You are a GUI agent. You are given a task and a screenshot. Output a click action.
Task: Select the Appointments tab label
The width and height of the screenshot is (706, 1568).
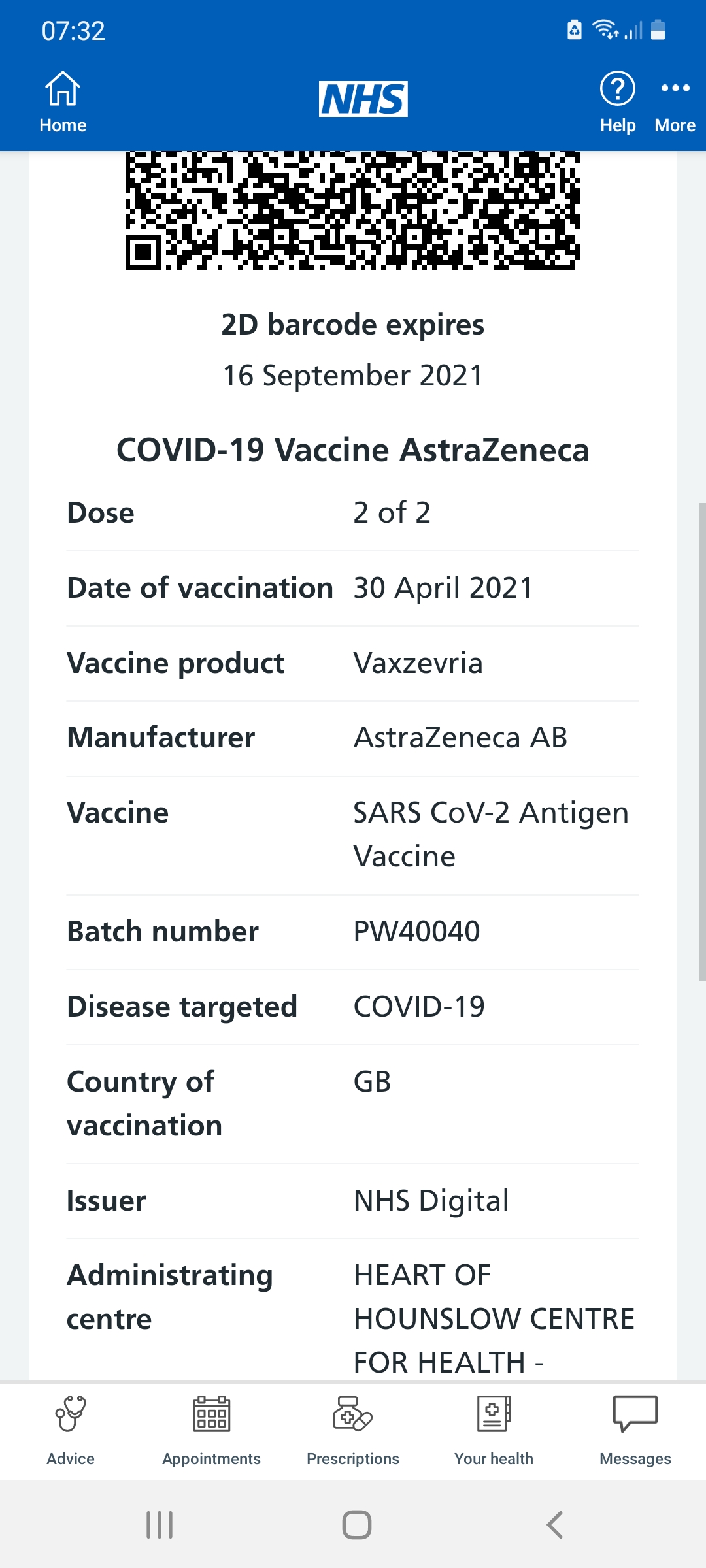[x=211, y=1459]
